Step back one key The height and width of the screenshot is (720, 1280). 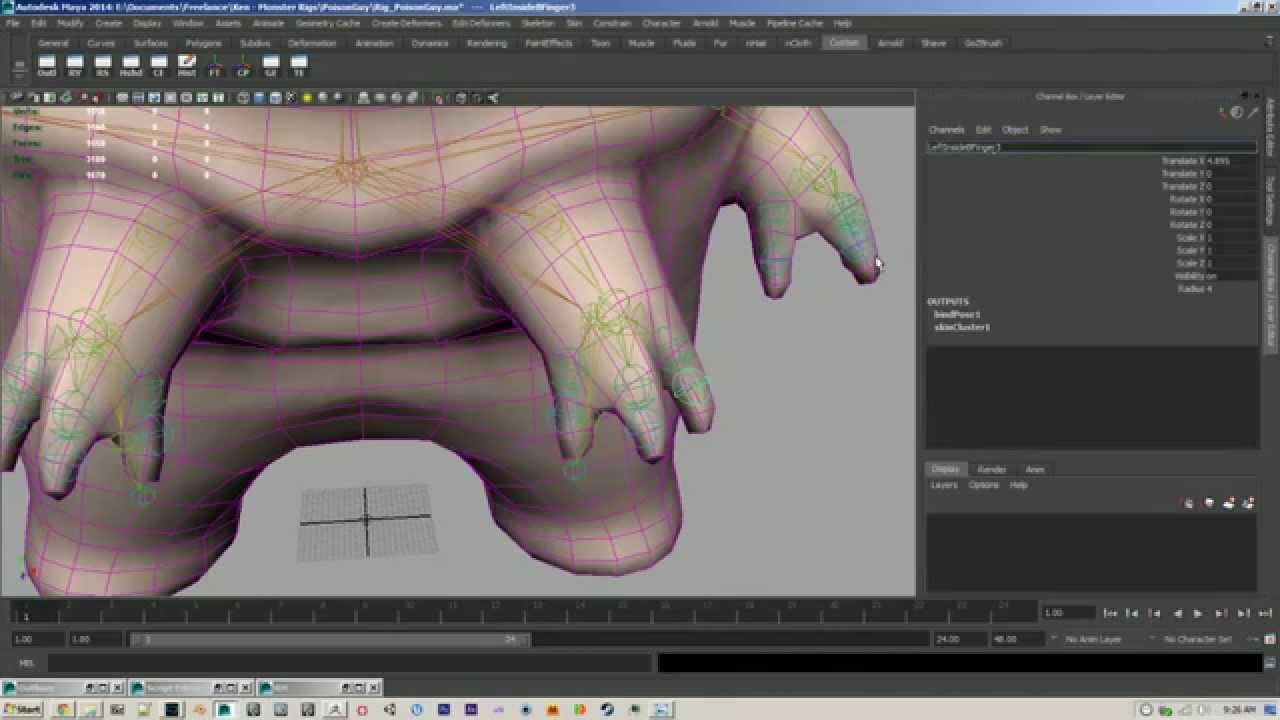point(1154,613)
